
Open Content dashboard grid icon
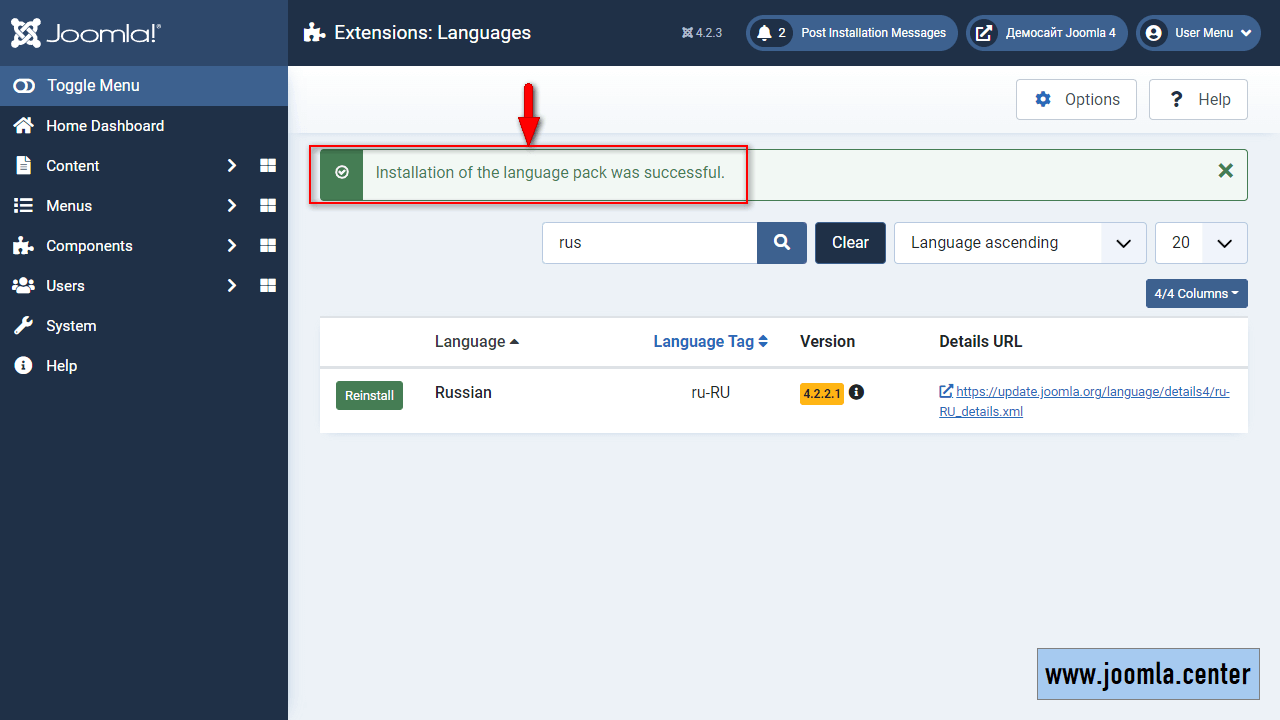[x=268, y=166]
